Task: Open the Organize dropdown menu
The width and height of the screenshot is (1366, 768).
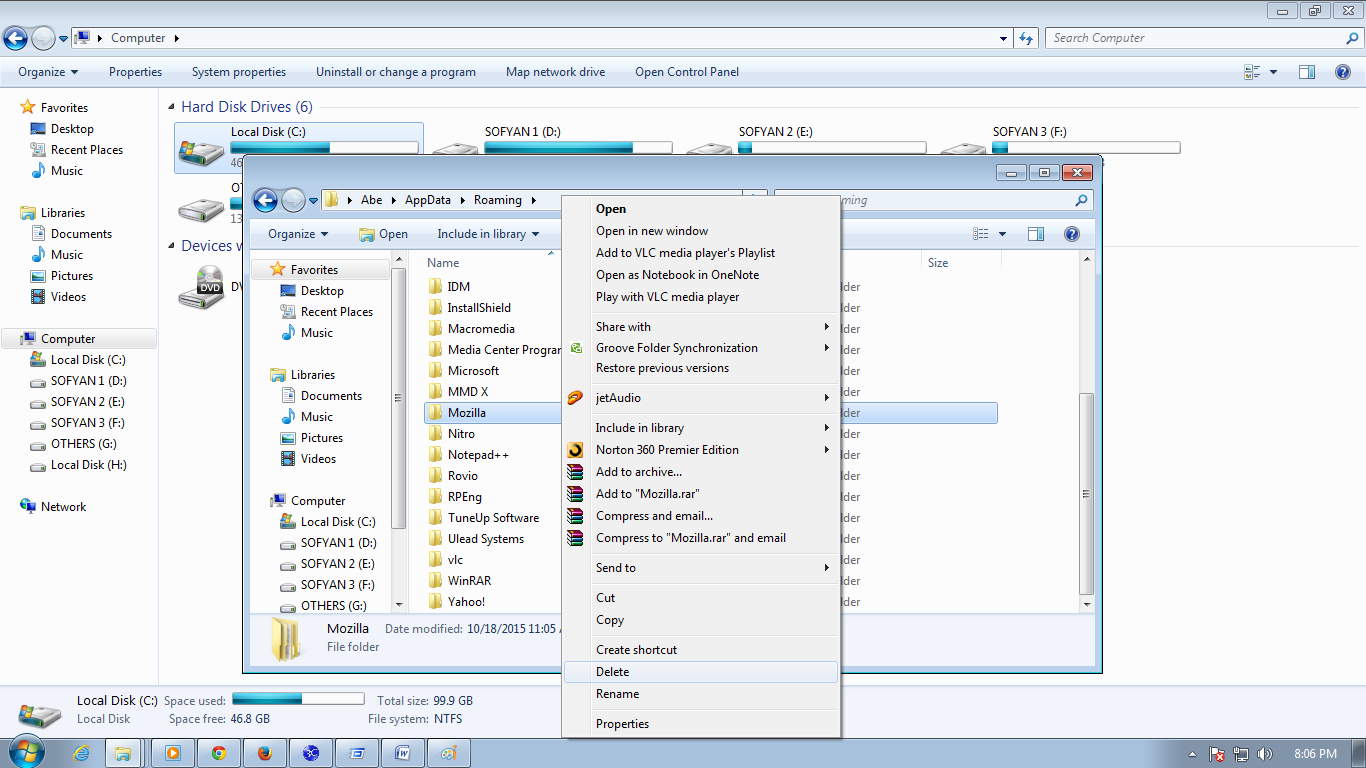Action: [294, 233]
